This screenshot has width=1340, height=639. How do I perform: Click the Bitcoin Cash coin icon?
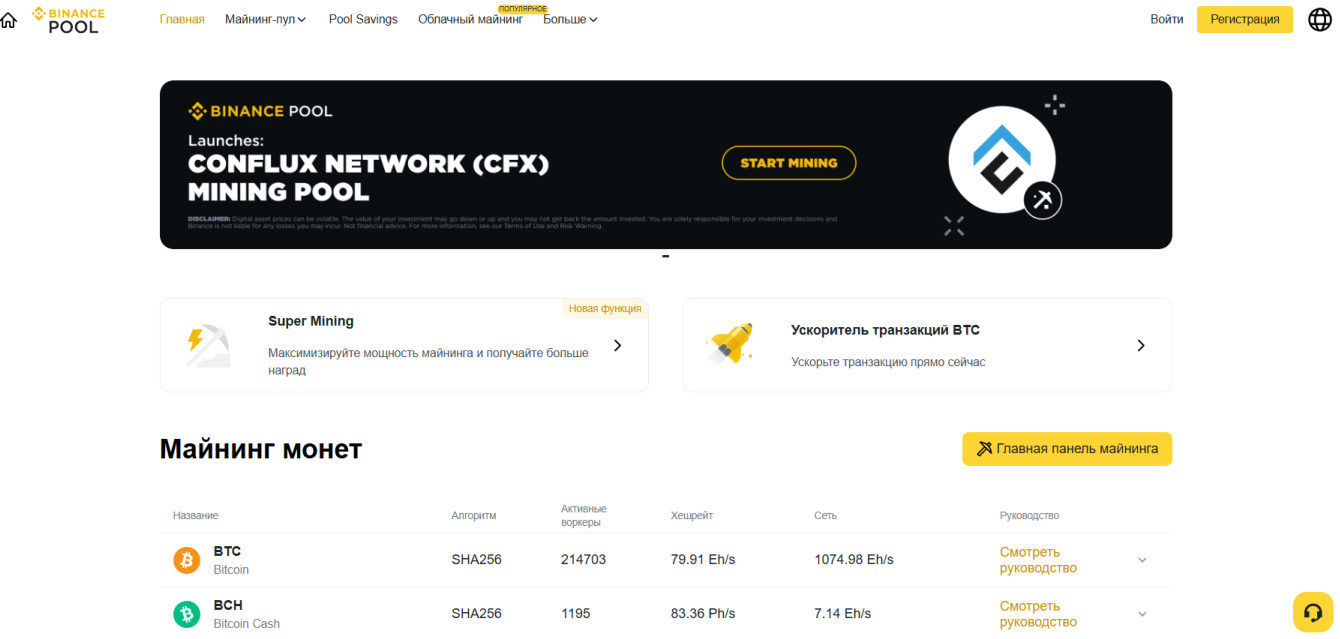pyautogui.click(x=186, y=613)
